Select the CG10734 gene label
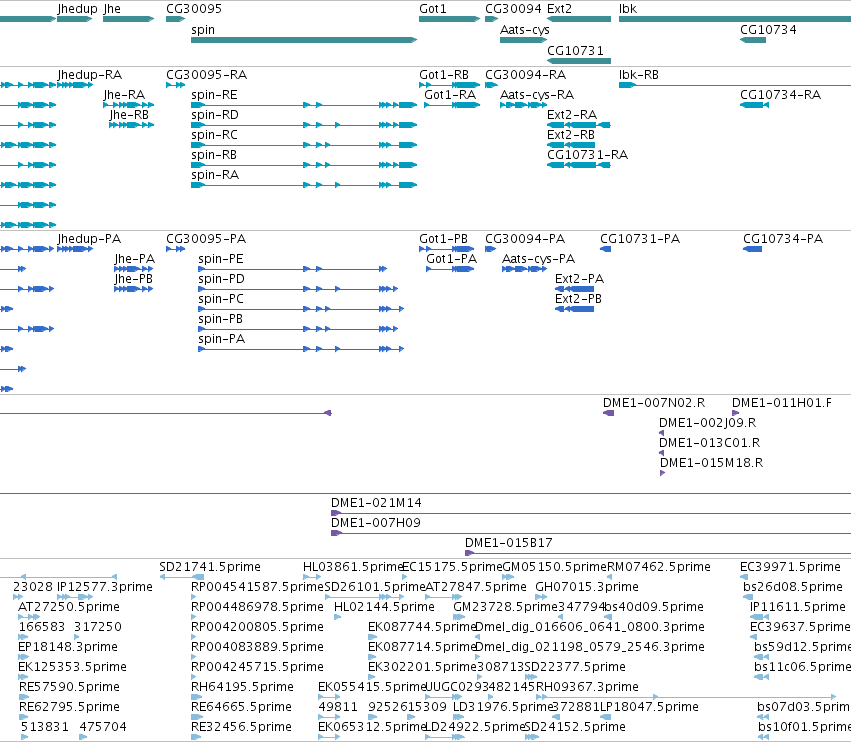This screenshot has height=742, width=851. [768, 30]
